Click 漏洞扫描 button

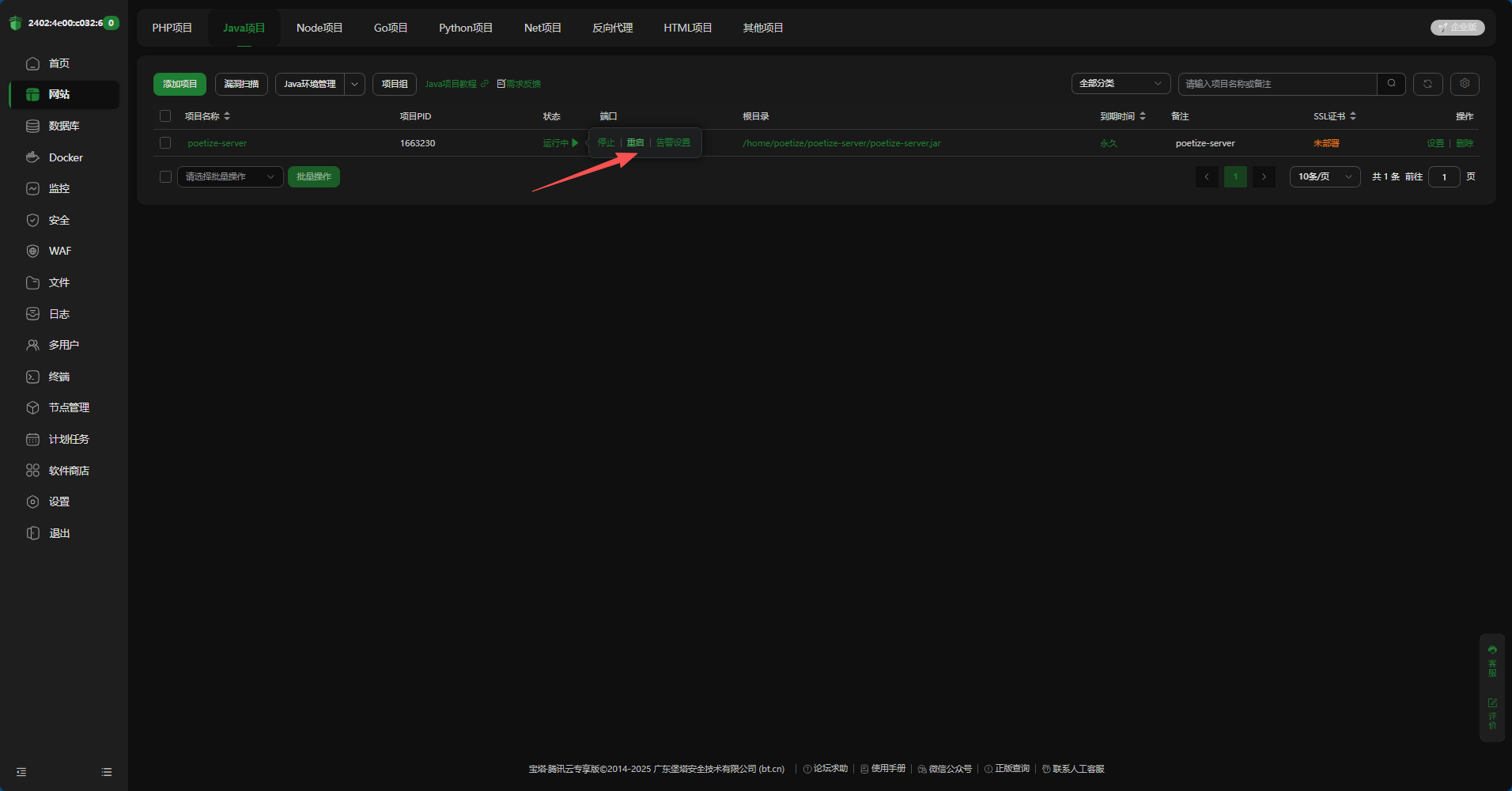241,84
